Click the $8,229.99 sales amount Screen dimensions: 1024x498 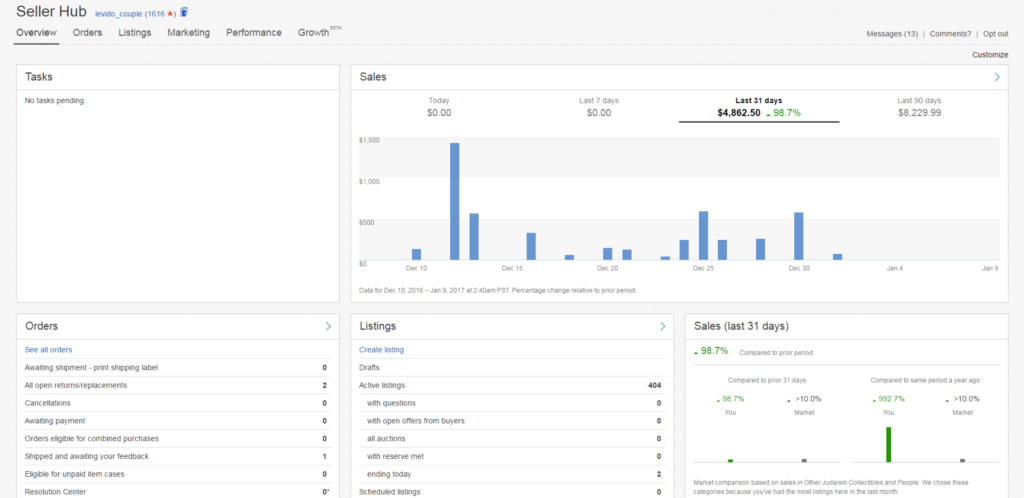919,113
